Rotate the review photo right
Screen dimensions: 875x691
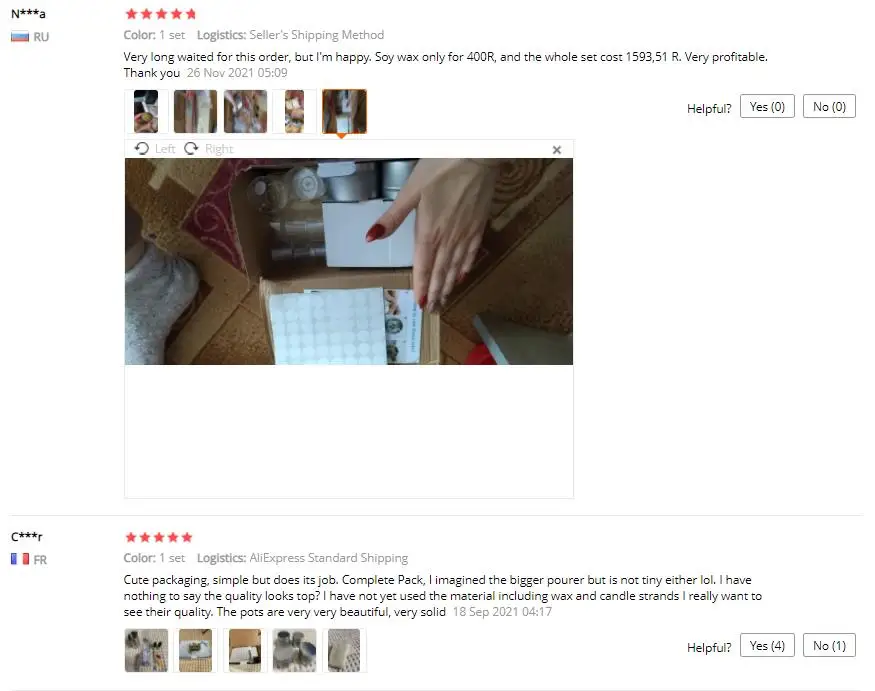[208, 148]
